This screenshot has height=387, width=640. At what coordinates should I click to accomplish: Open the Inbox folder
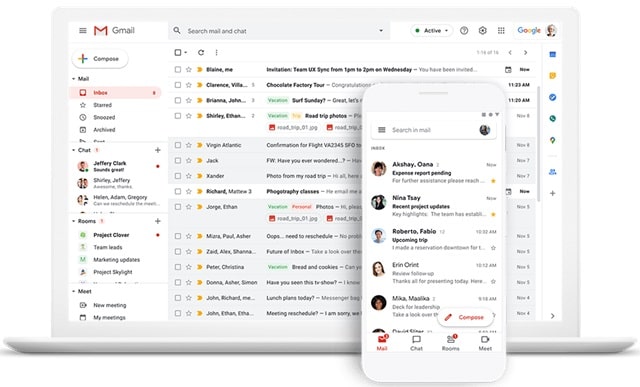click(x=115, y=93)
